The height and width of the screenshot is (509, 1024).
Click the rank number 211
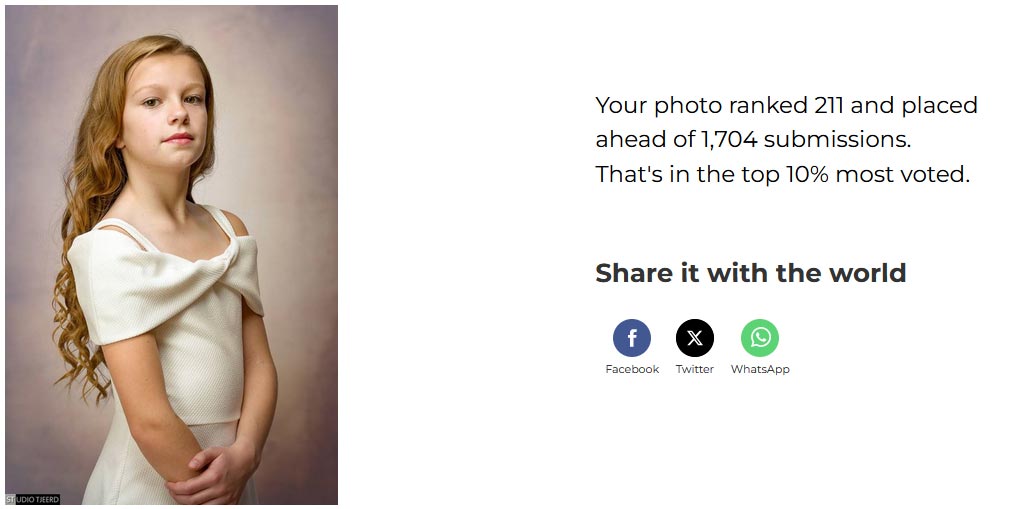(829, 105)
